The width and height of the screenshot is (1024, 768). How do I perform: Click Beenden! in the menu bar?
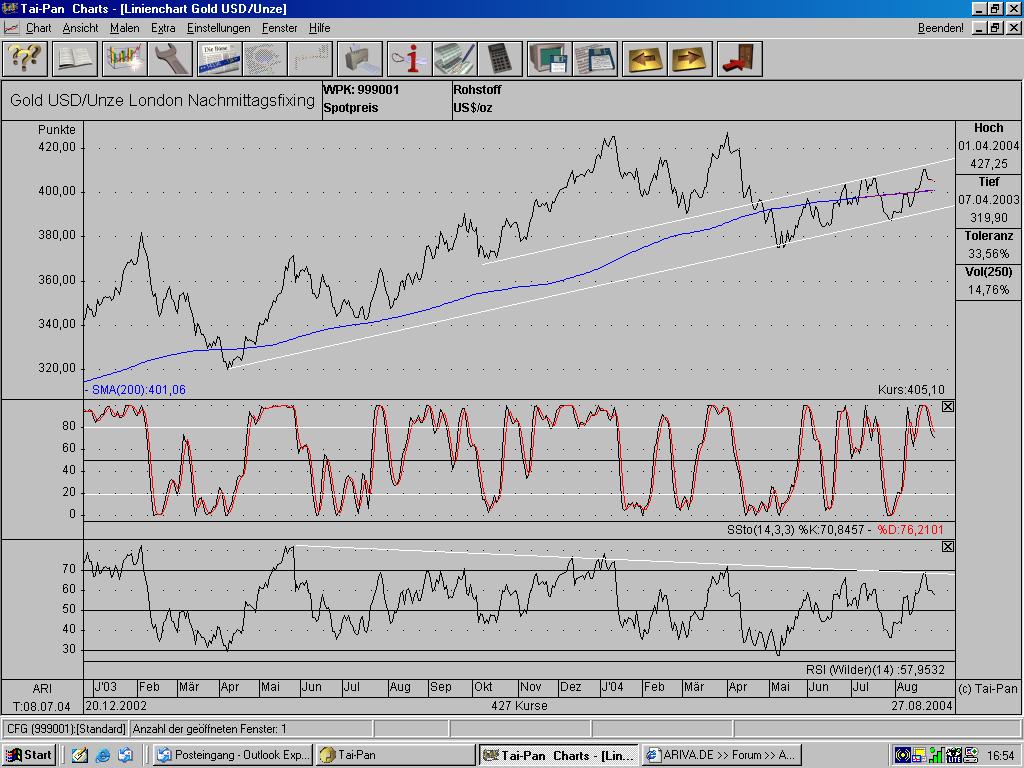940,28
